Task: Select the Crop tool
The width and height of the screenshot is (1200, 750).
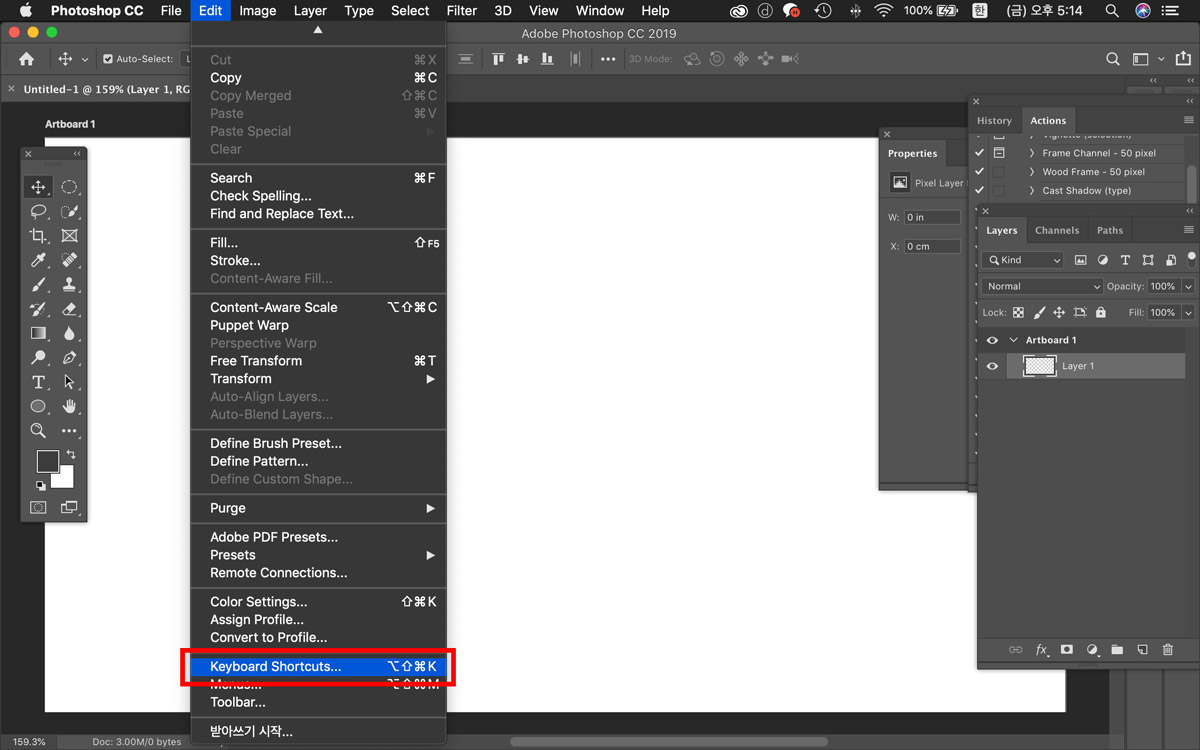Action: [38, 236]
